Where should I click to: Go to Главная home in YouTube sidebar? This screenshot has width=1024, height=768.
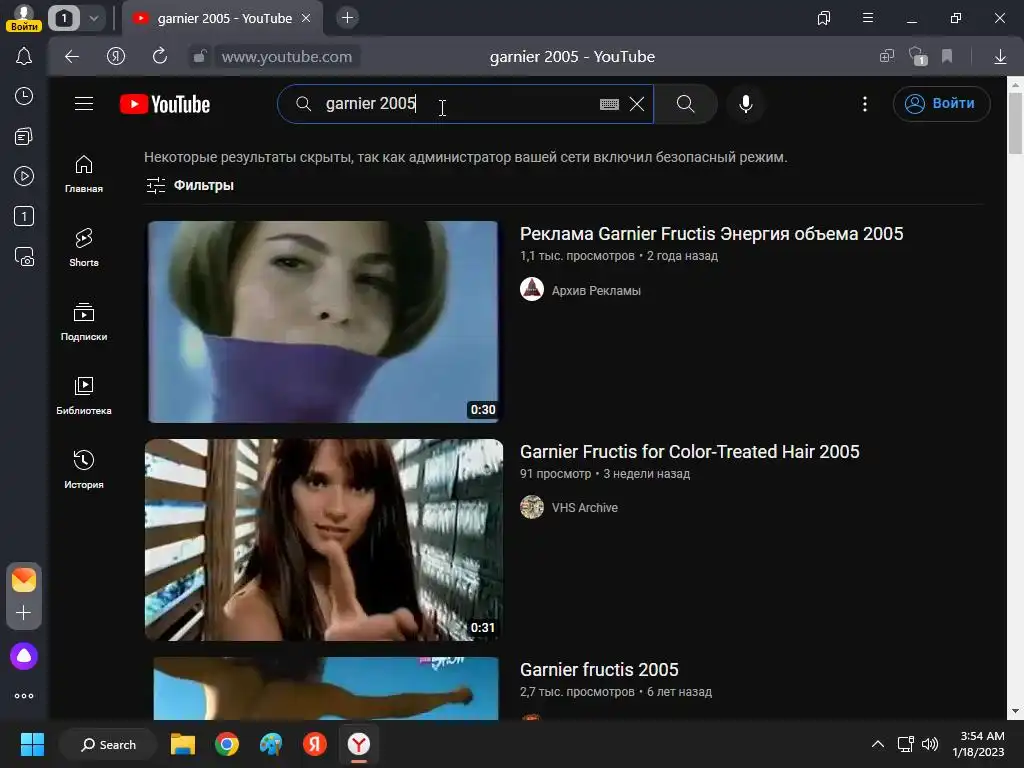(84, 174)
